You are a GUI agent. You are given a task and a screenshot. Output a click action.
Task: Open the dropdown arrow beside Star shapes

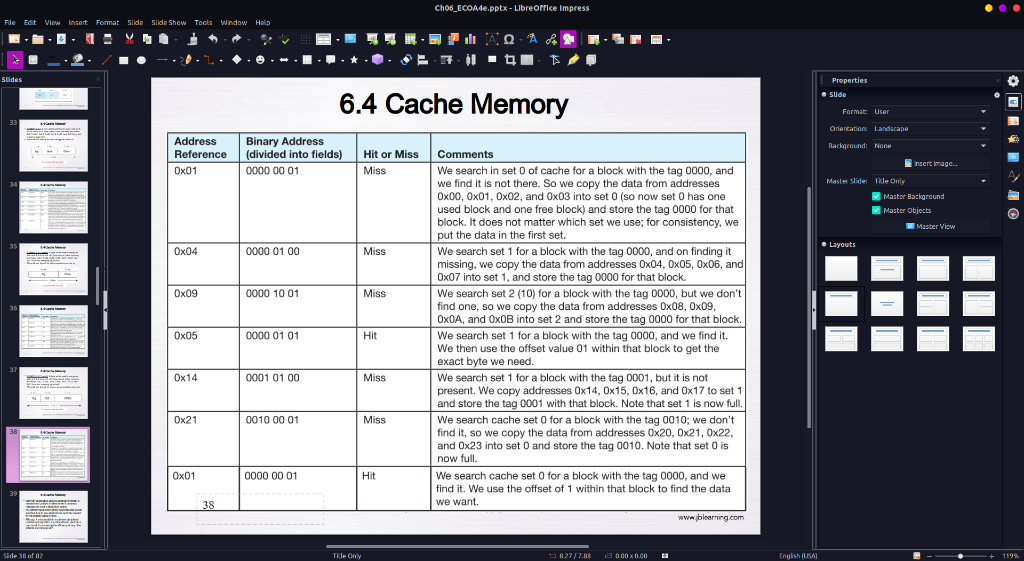pos(365,61)
